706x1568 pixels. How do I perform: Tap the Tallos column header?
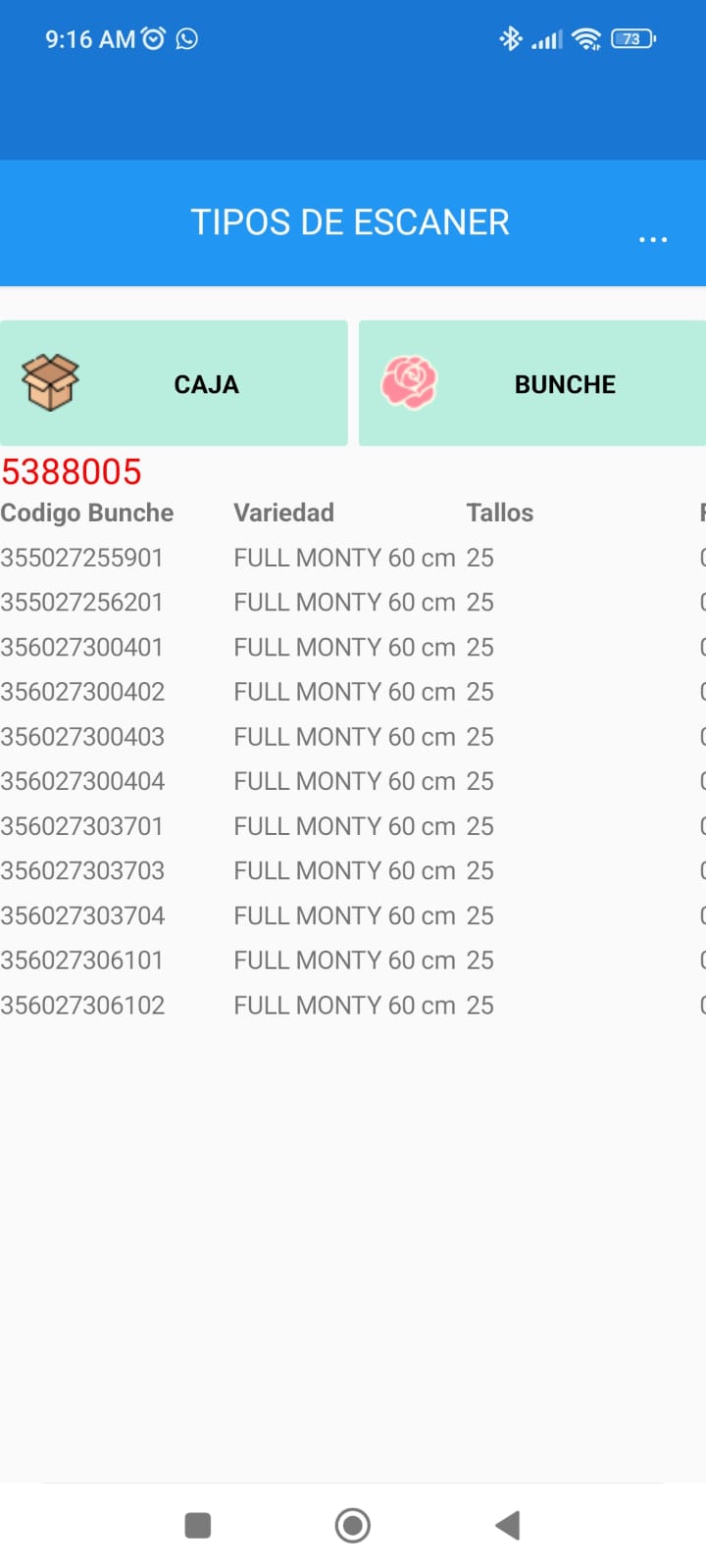pos(499,513)
